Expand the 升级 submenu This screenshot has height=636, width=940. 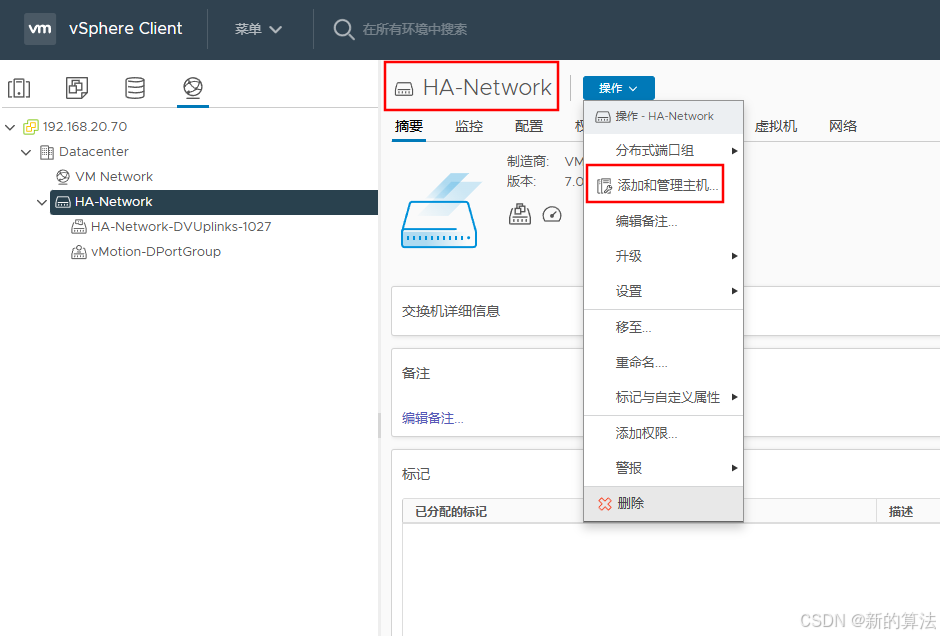click(664, 256)
